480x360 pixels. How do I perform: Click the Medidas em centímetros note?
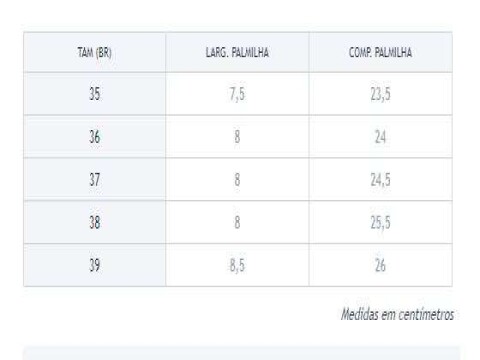pyautogui.click(x=397, y=314)
